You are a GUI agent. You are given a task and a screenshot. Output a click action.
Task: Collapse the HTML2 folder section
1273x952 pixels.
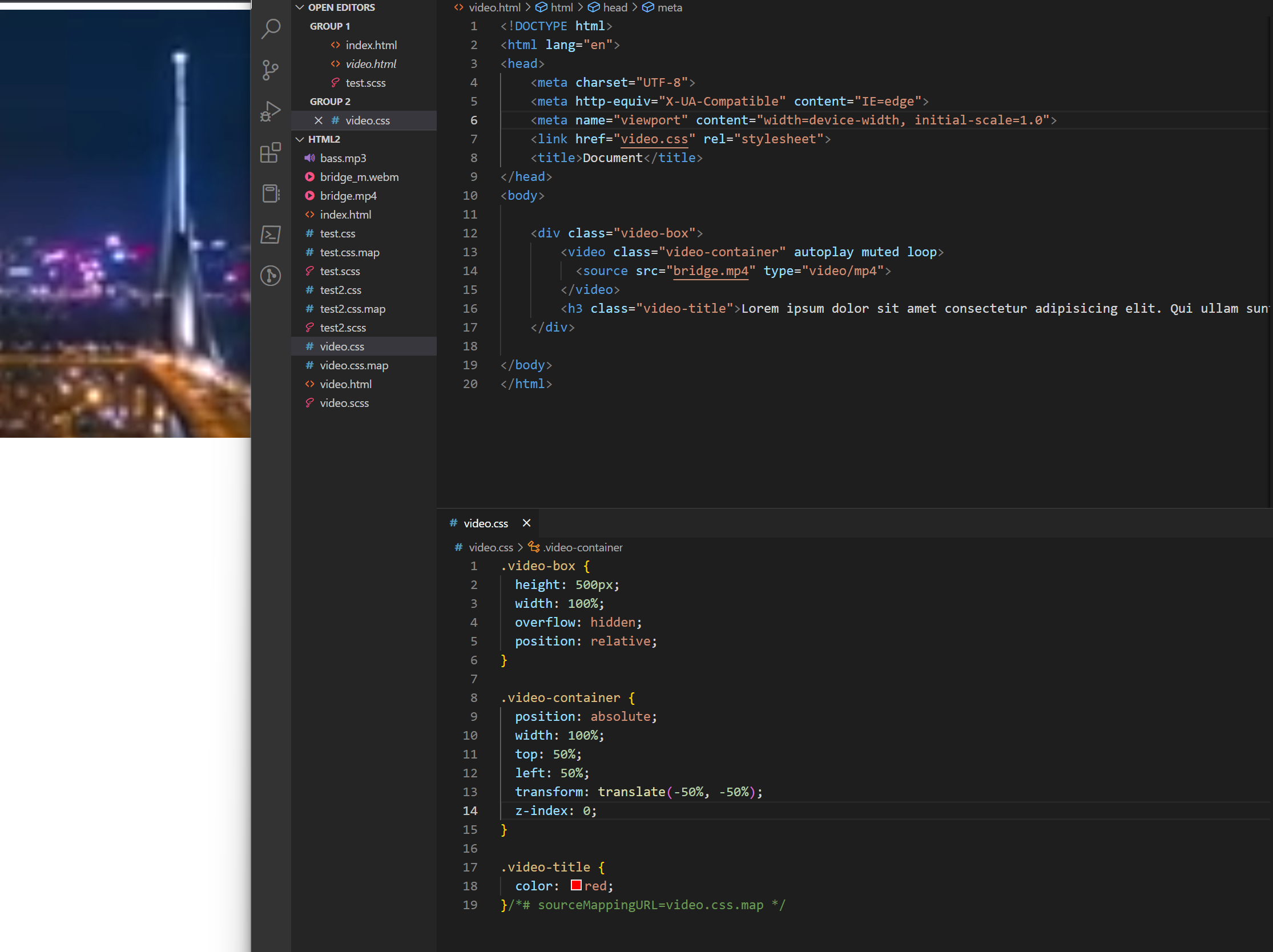point(324,139)
